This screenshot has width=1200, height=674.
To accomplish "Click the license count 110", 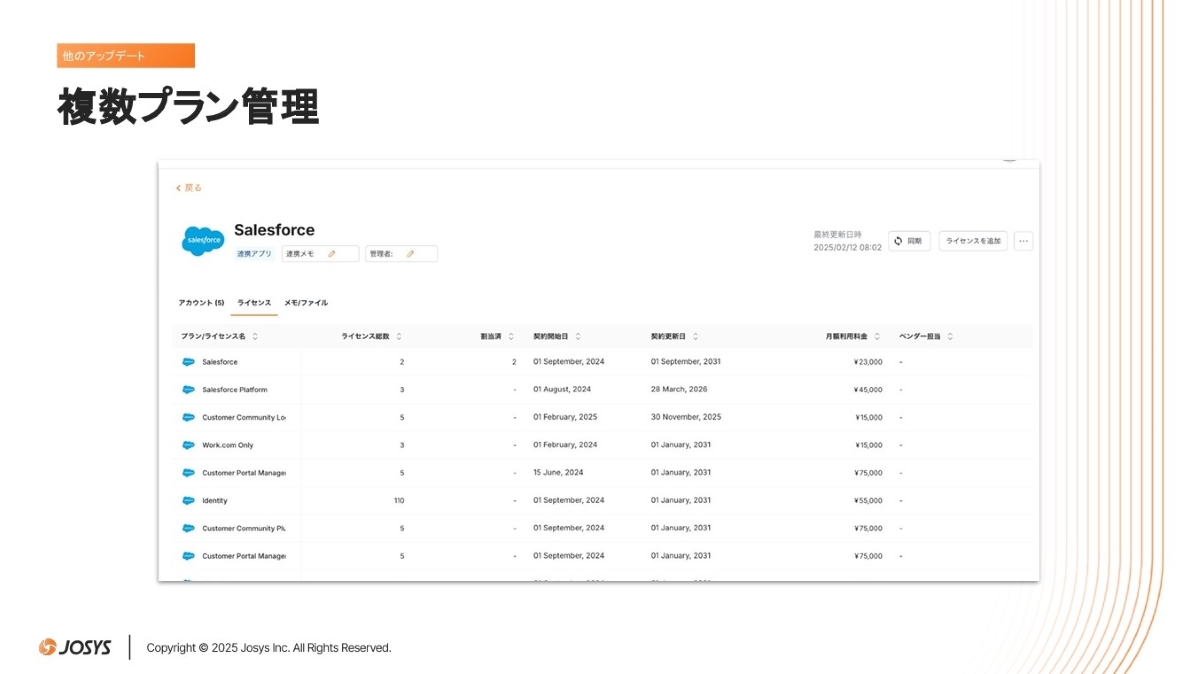I will pos(399,500).
